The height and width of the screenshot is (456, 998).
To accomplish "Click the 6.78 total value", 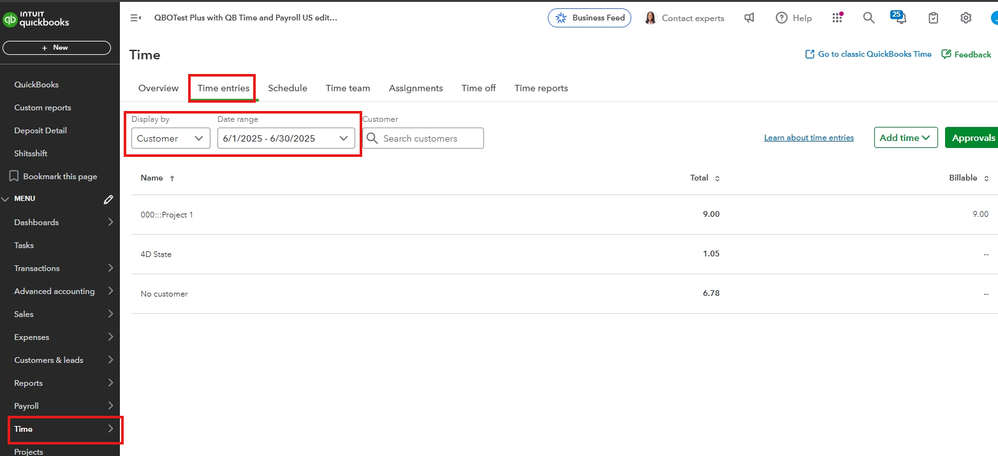I will [712, 294].
